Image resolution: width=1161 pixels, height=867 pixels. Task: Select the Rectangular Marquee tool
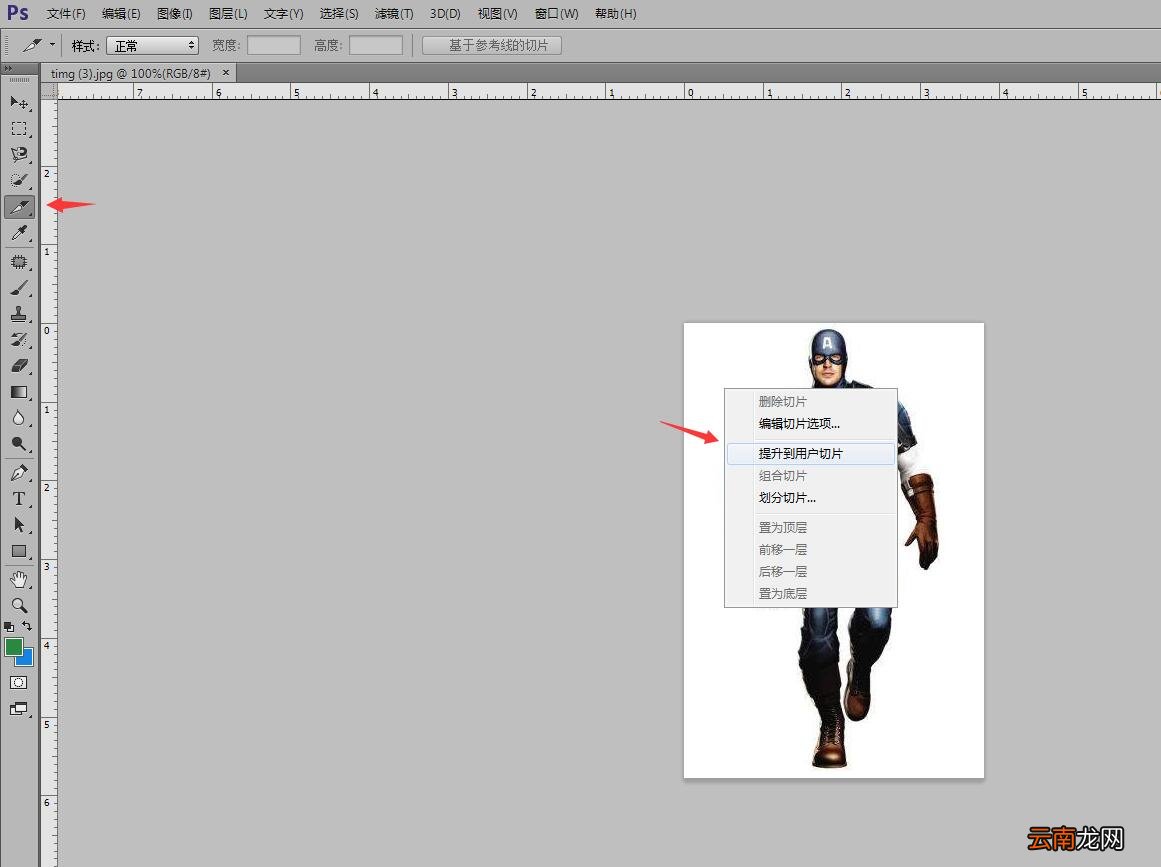(x=19, y=129)
